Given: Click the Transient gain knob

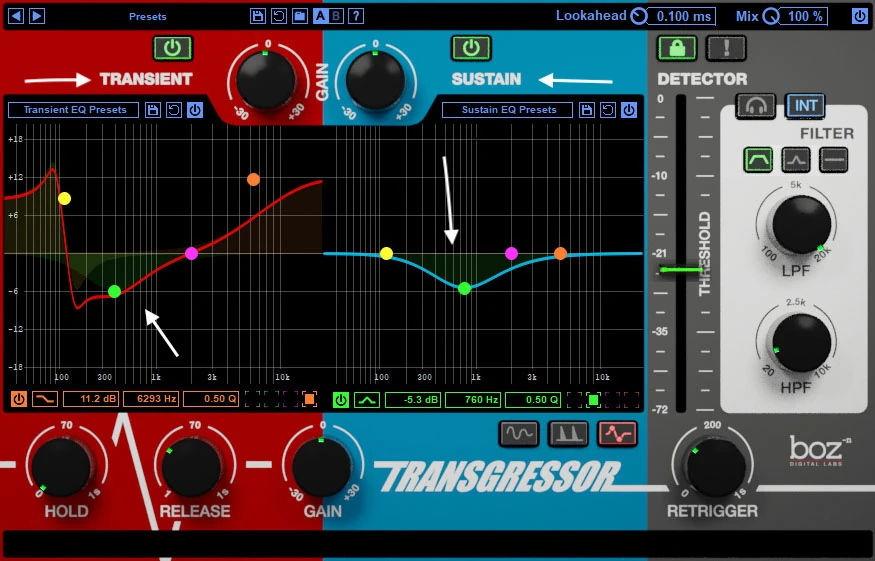Looking at the screenshot, I should [x=266, y=79].
